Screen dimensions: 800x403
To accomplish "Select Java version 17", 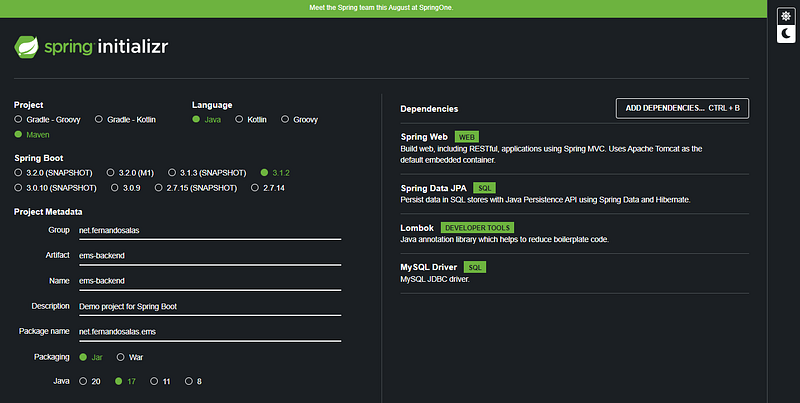I will point(126,381).
